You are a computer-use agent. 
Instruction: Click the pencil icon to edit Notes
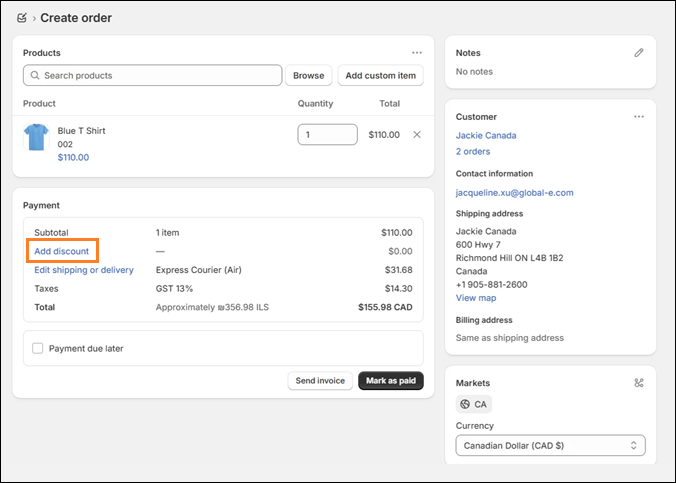(638, 53)
